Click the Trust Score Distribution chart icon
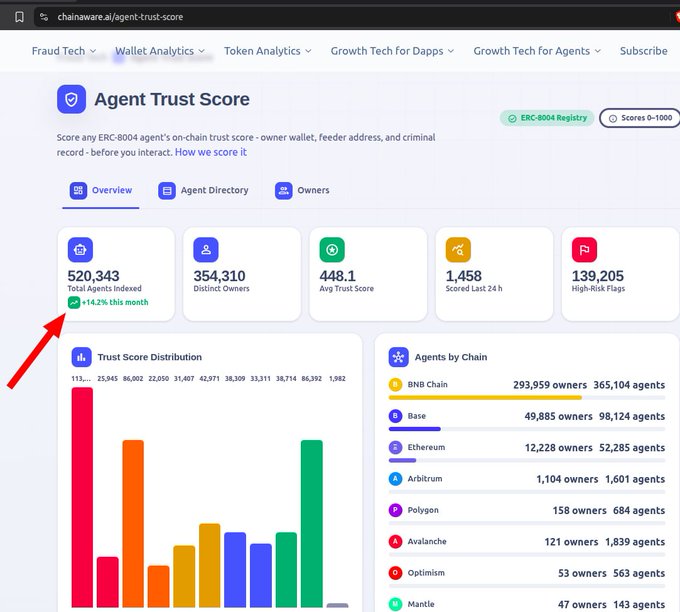The height and width of the screenshot is (612, 680). 82,357
